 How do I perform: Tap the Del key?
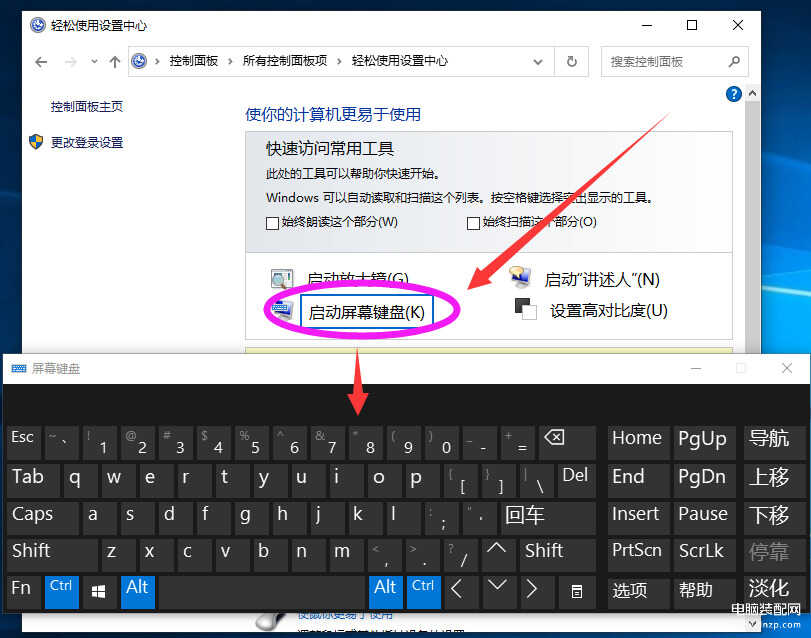point(577,481)
